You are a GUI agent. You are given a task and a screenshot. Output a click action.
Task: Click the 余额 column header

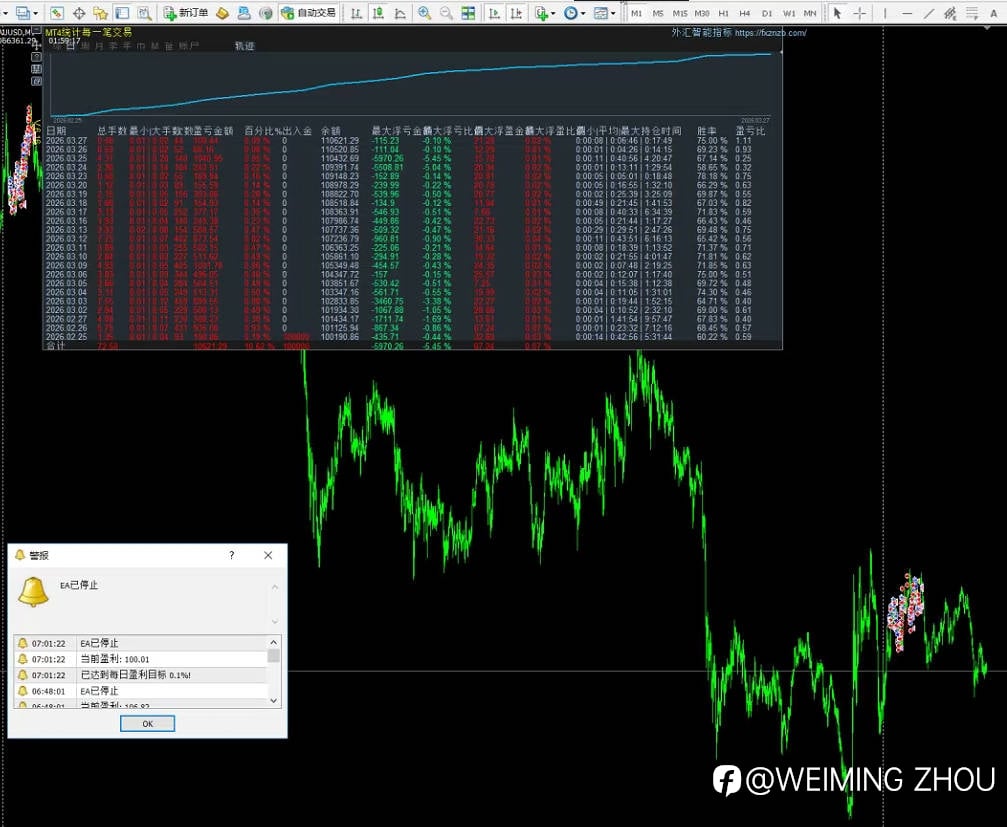click(x=331, y=131)
